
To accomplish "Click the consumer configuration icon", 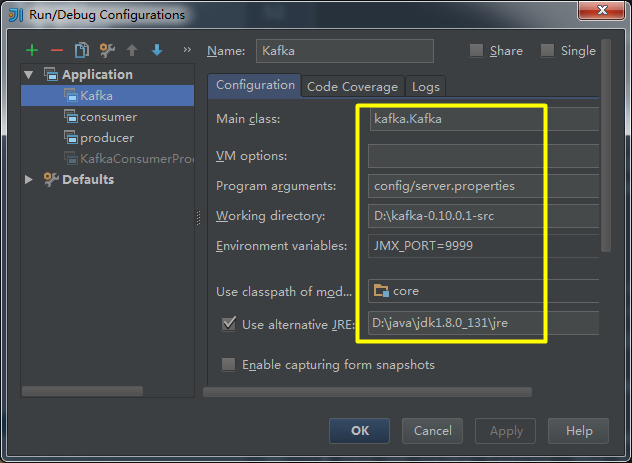I will [71, 116].
